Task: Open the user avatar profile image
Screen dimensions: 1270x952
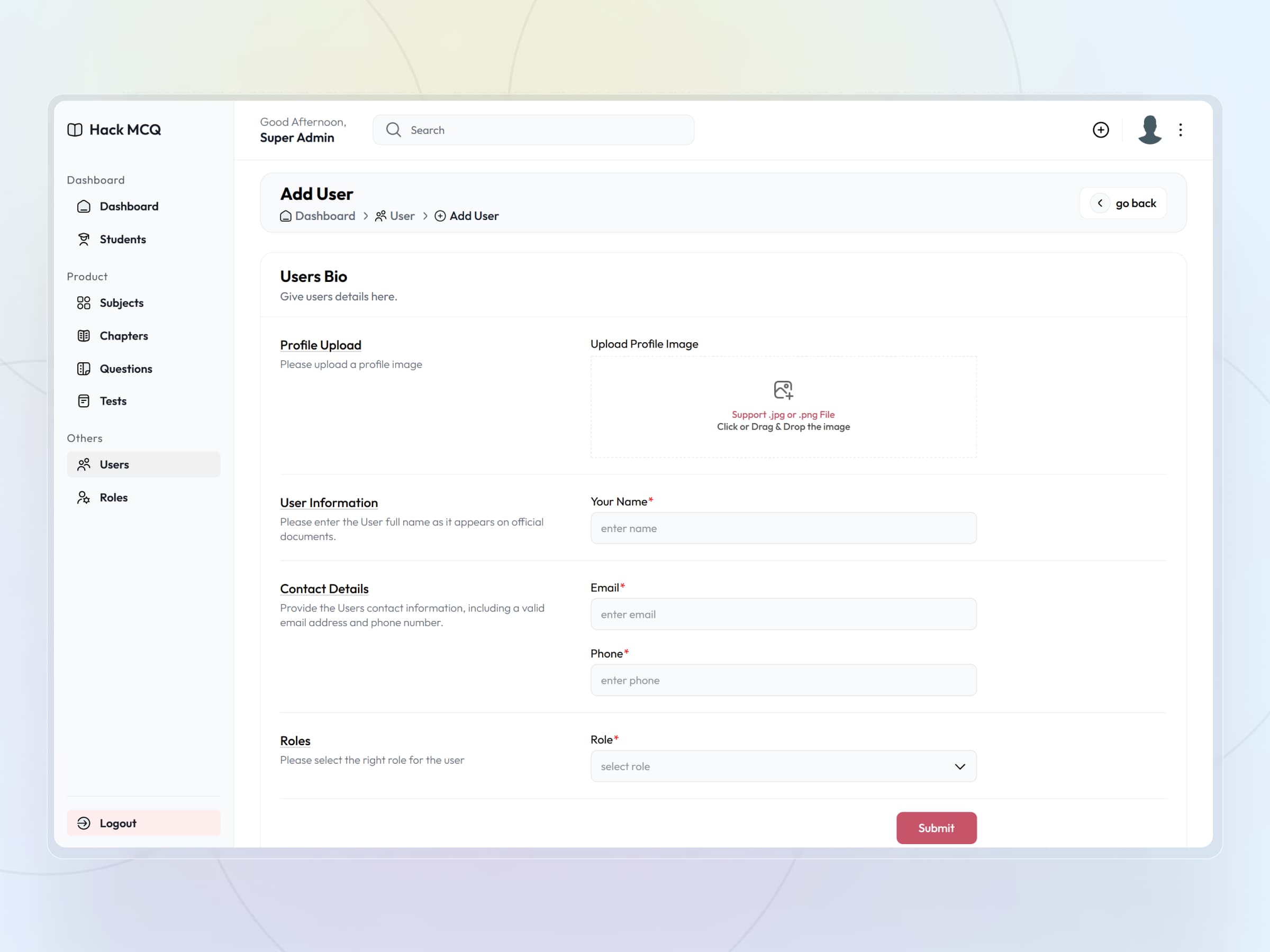Action: click(1149, 130)
